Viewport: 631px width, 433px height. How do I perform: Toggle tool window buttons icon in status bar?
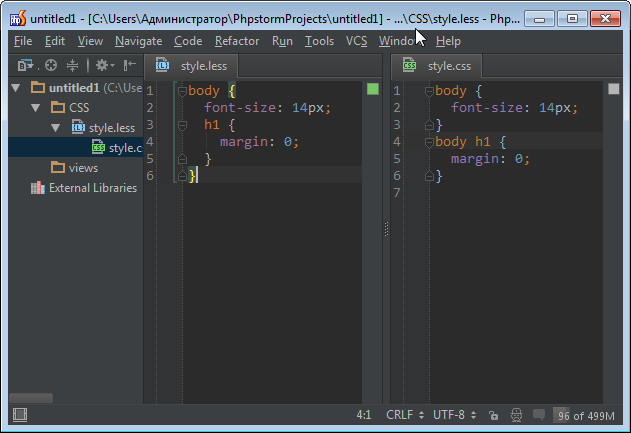[20, 415]
